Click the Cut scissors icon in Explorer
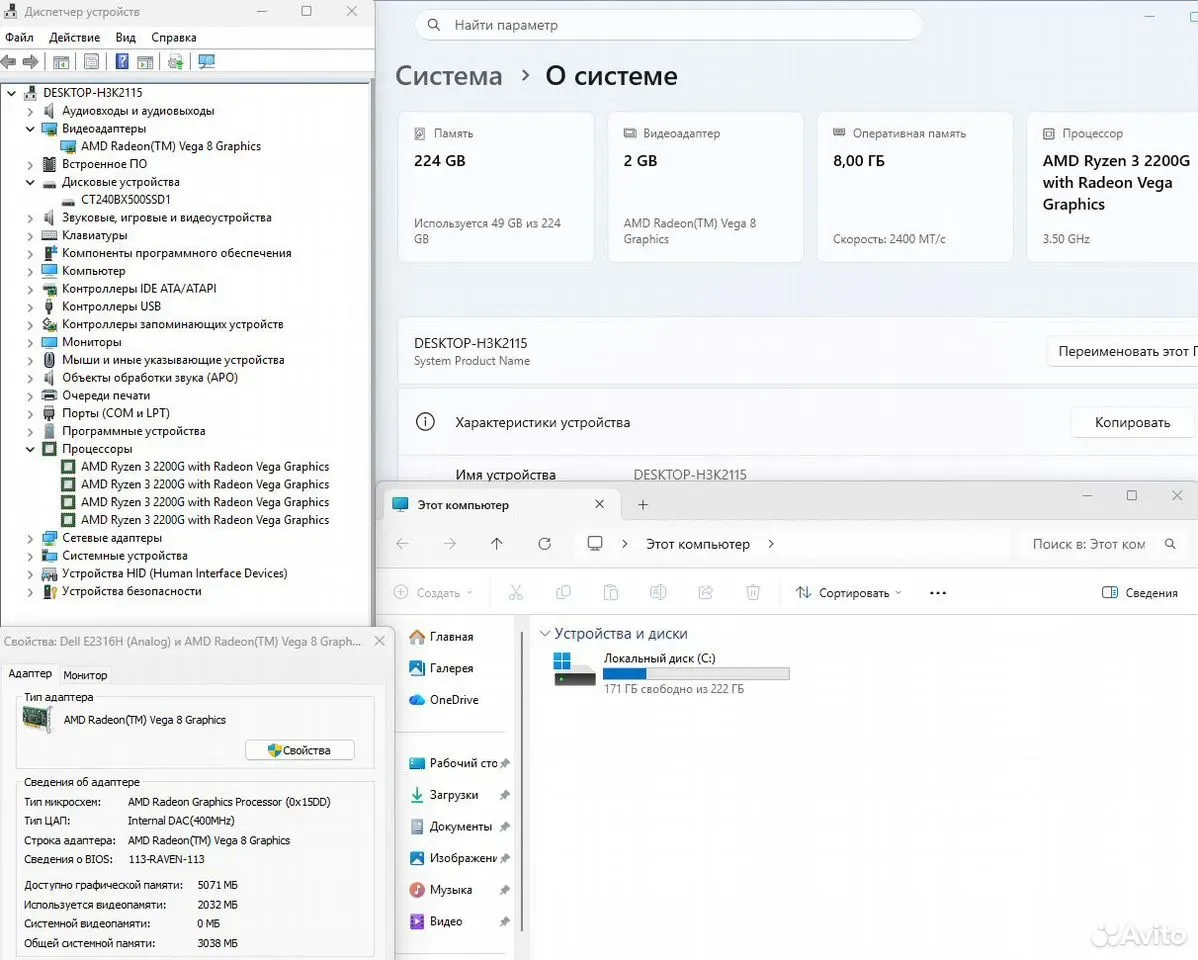The height and width of the screenshot is (960, 1198). (516, 592)
